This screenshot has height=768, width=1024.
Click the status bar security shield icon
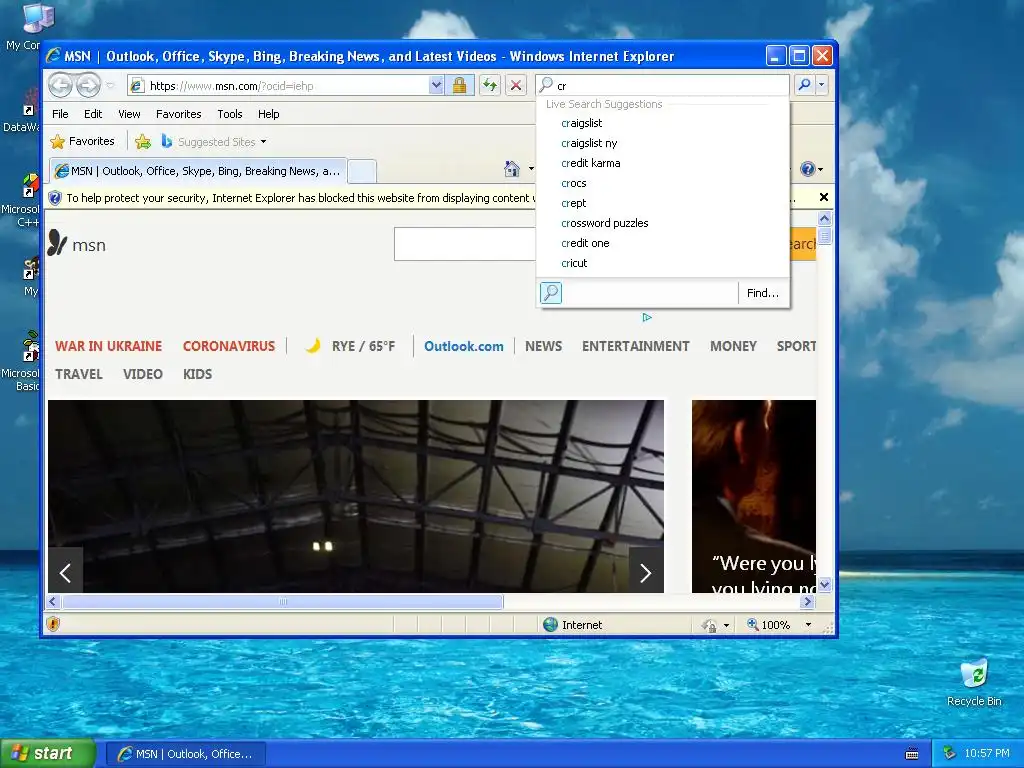[54, 624]
